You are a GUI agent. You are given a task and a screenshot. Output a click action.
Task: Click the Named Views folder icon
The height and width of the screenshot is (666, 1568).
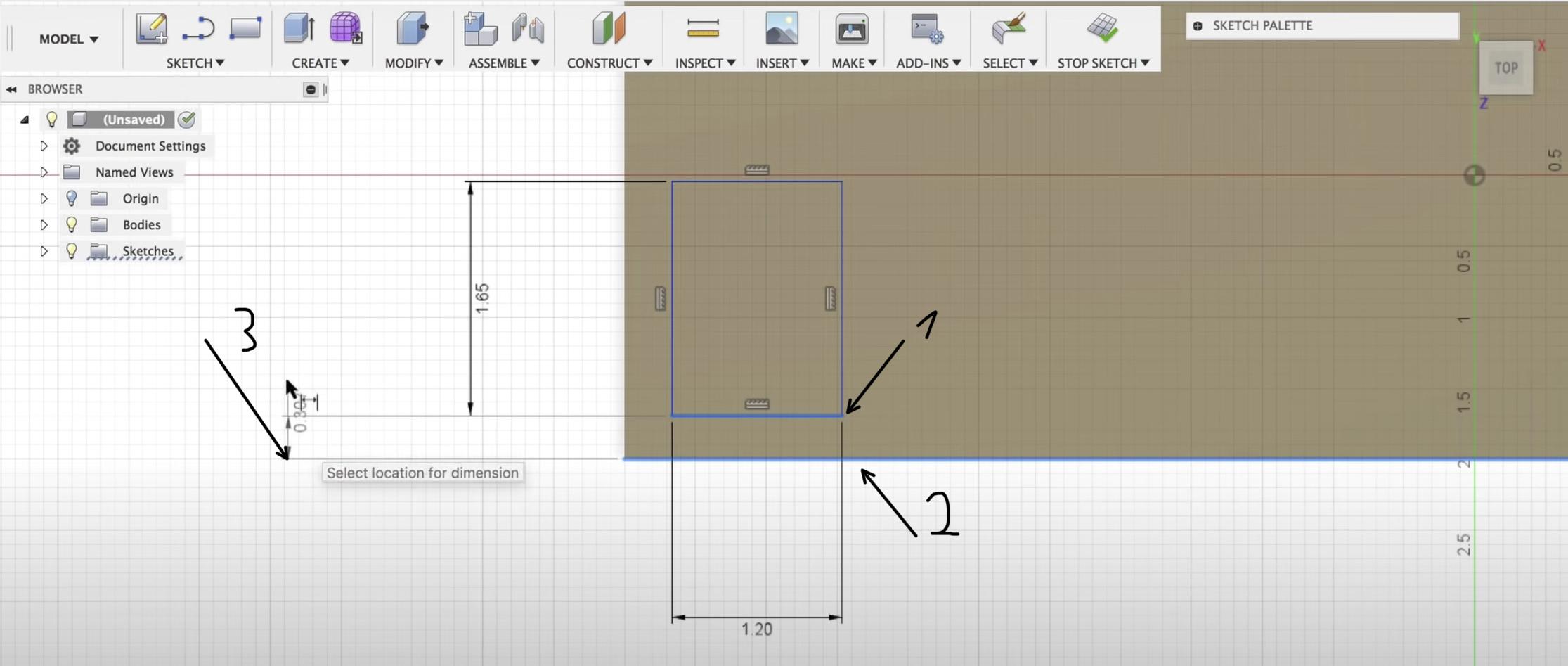coord(72,172)
